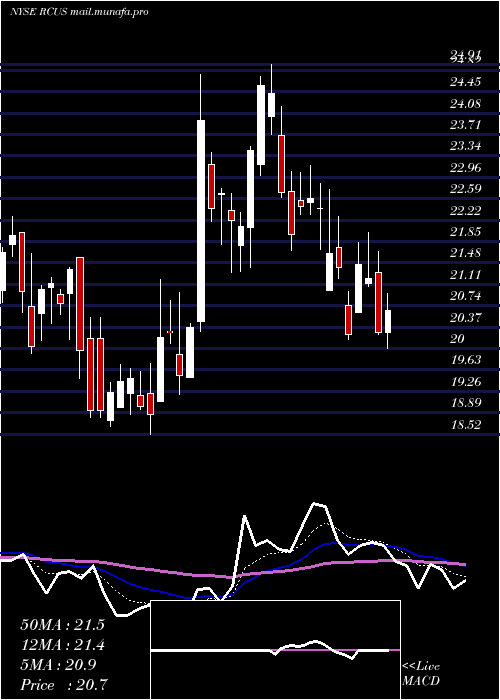Click the <<Live MACD label
Viewport: 500px width, 700px height.
click(x=421, y=674)
